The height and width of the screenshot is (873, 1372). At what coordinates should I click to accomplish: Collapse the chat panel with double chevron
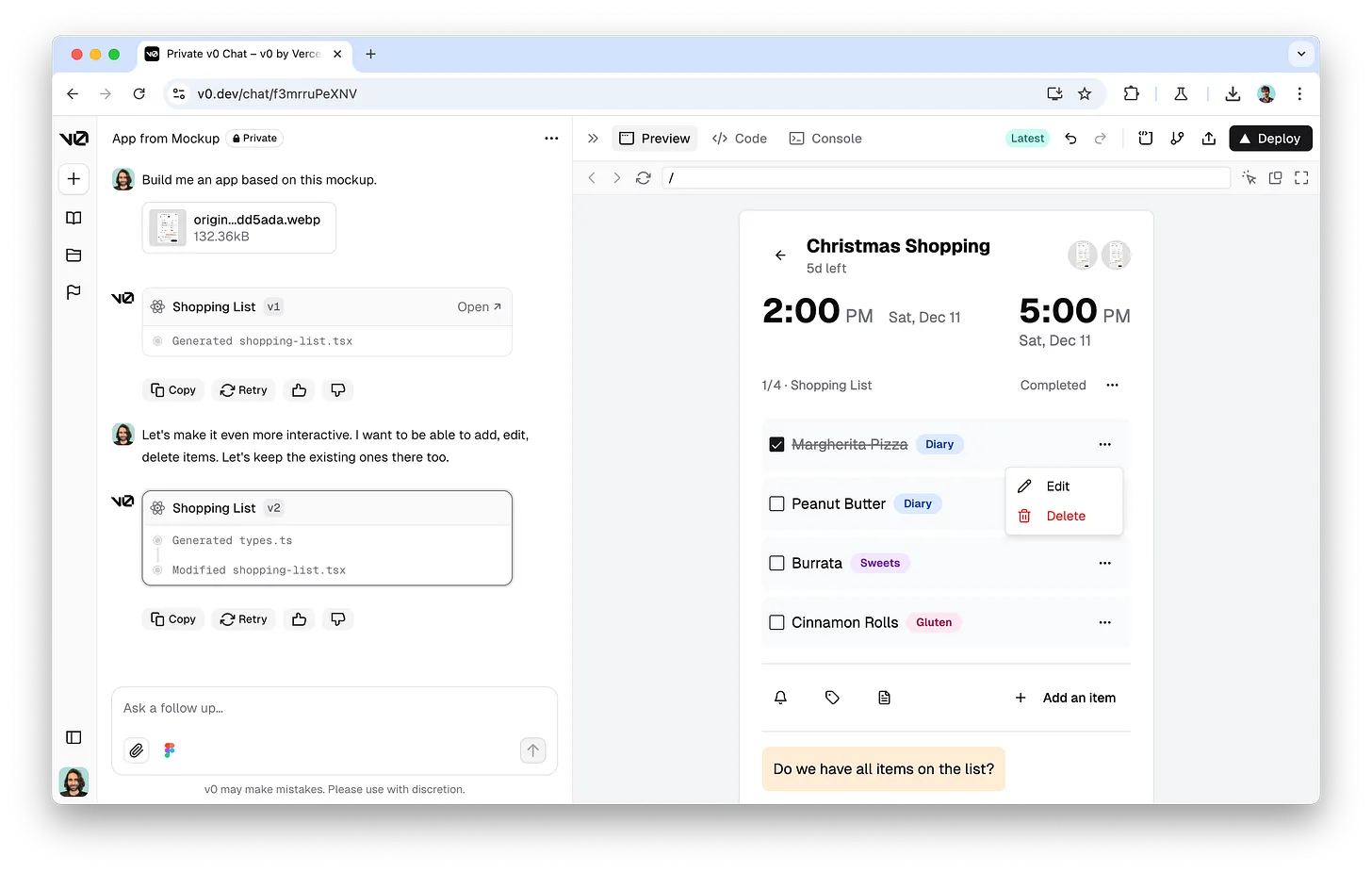tap(593, 139)
